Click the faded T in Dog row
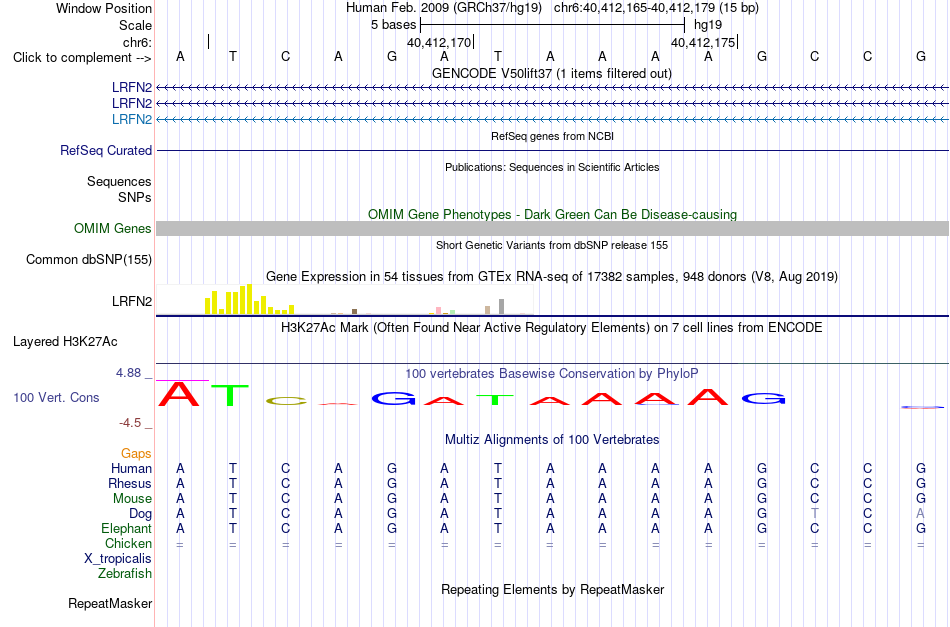The image size is (950, 627). (x=815, y=514)
